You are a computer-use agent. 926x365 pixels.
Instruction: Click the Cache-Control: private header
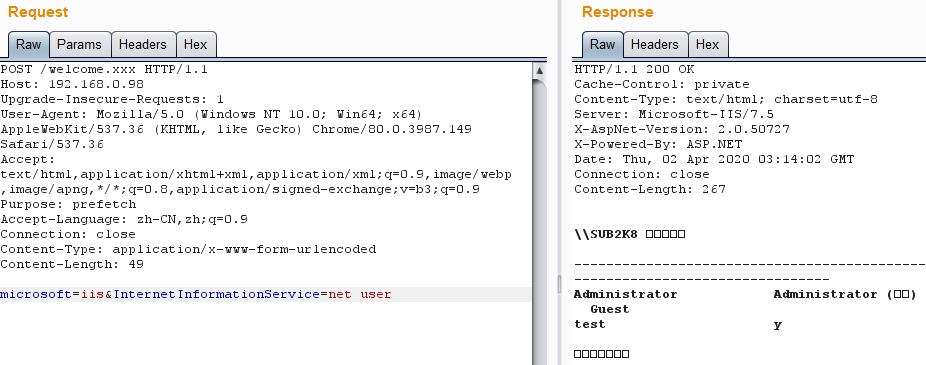661,84
